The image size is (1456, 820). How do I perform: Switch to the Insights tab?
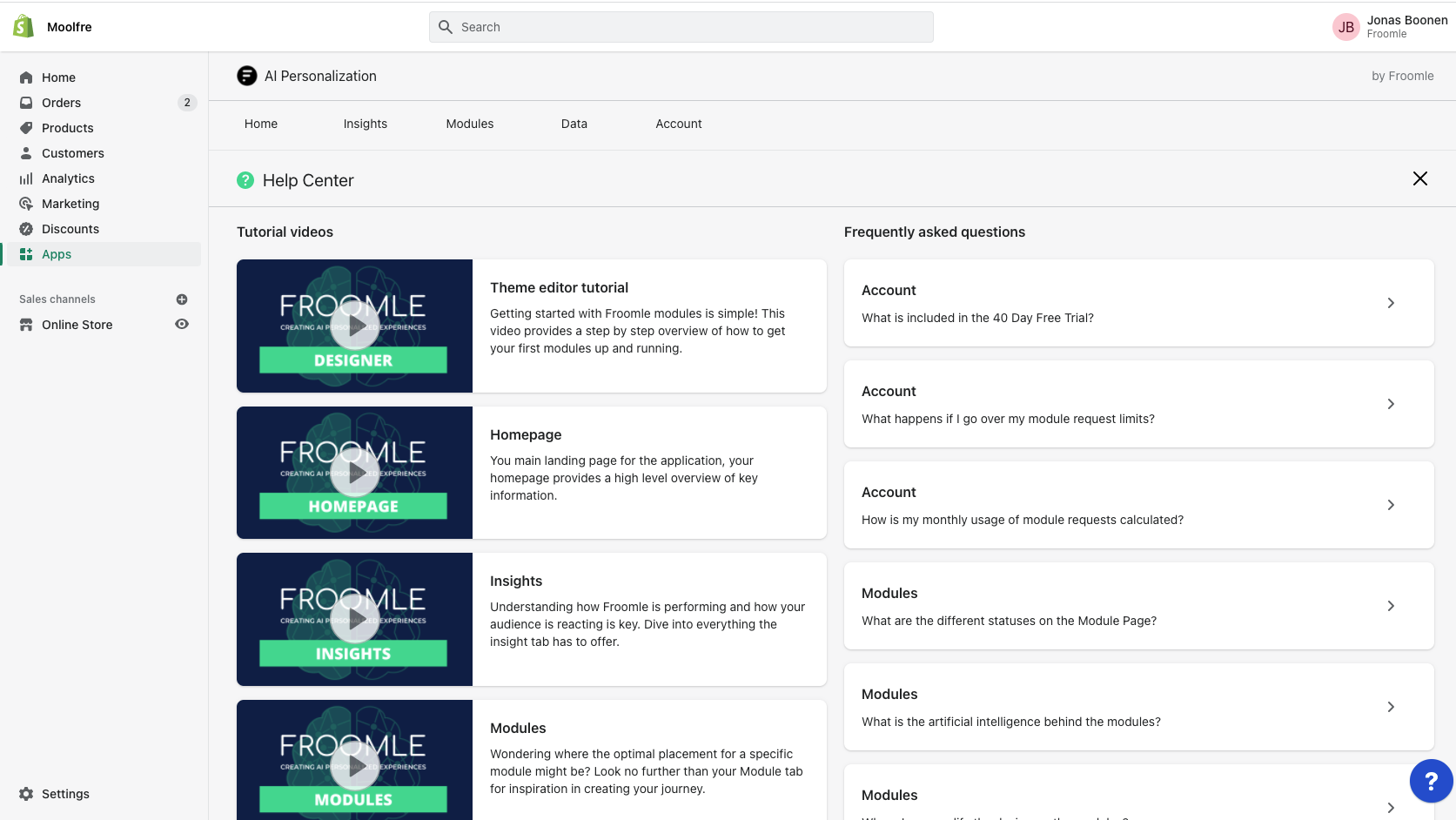tap(365, 124)
